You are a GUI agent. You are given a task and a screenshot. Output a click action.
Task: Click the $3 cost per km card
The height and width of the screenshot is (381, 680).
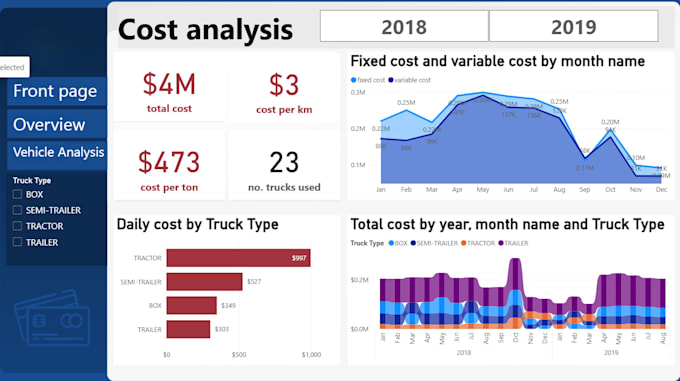pos(284,87)
